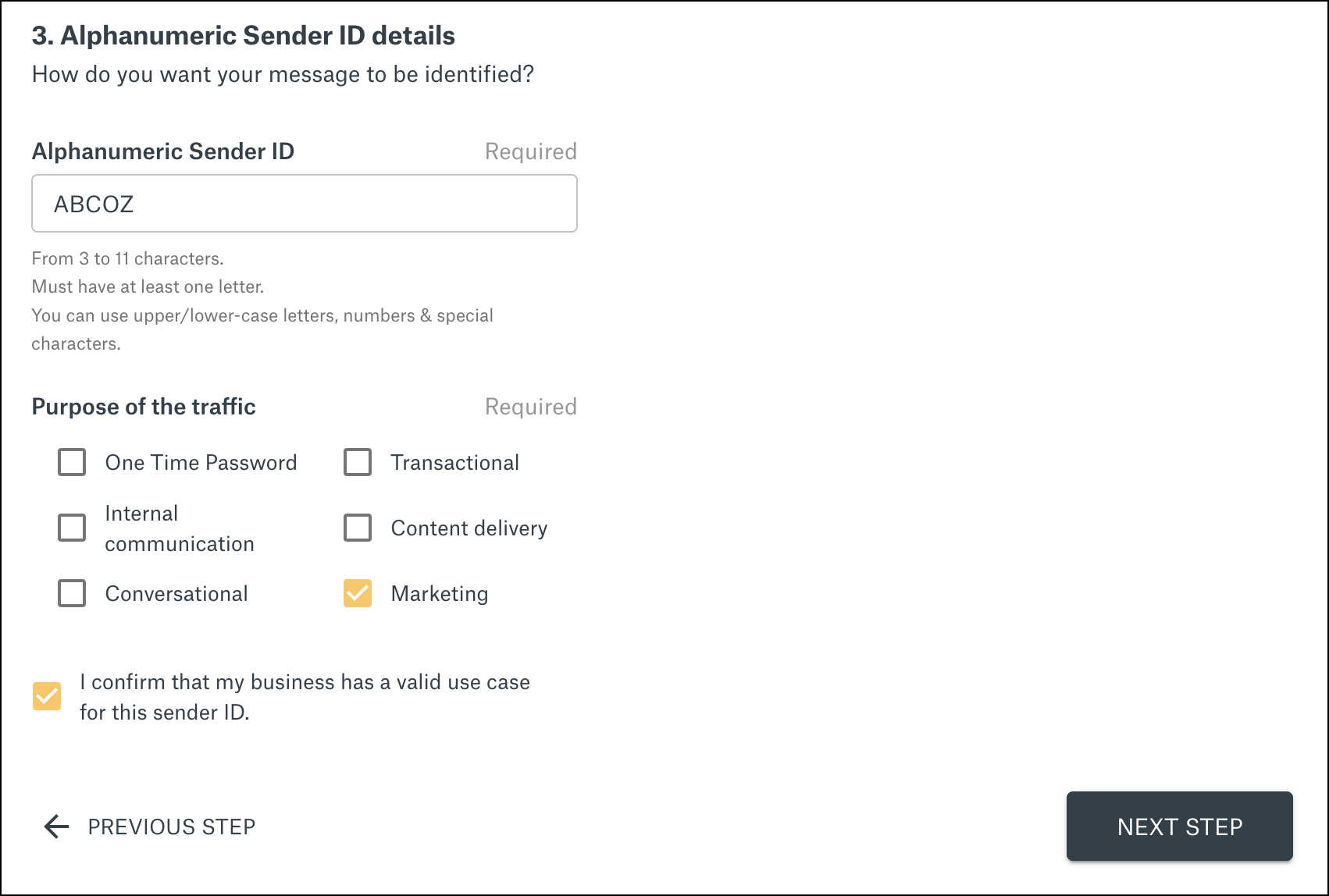This screenshot has height=896, width=1329.
Task: Toggle the Conversational checkbox on
Action: click(72, 593)
